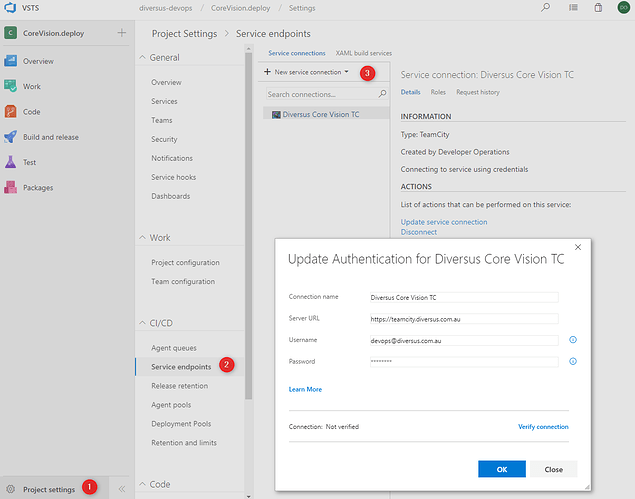
Task: Click the search connections magnifier icon
Action: click(382, 94)
